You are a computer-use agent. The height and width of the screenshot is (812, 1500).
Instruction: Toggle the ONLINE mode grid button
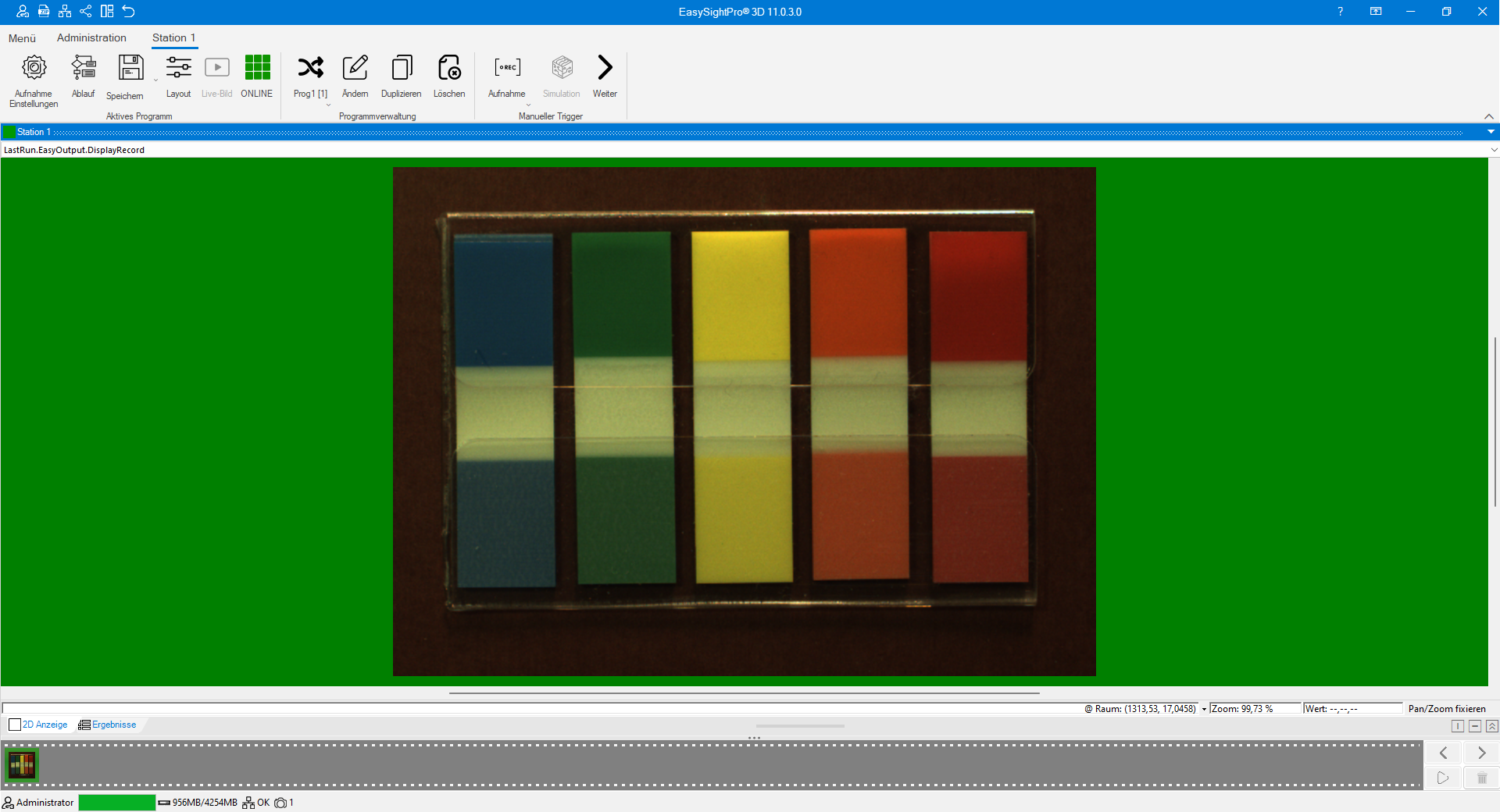pos(257,68)
